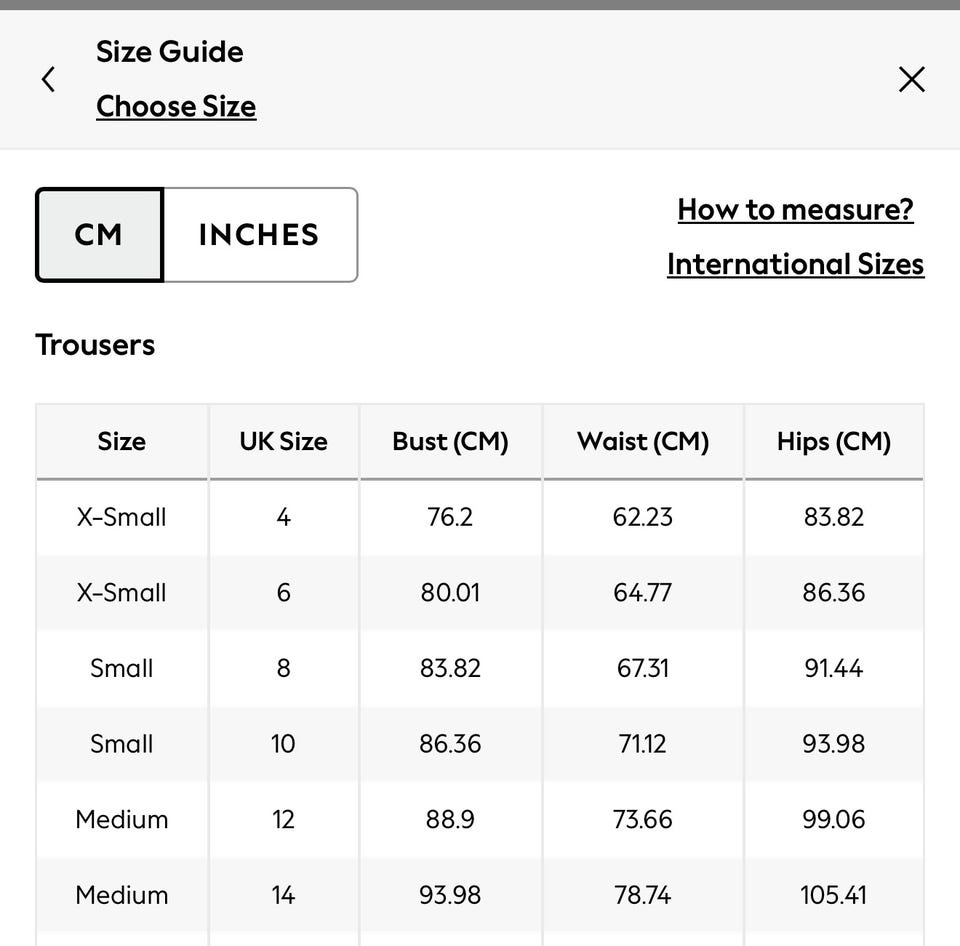
Task: Open How to measure link
Action: coord(795,209)
